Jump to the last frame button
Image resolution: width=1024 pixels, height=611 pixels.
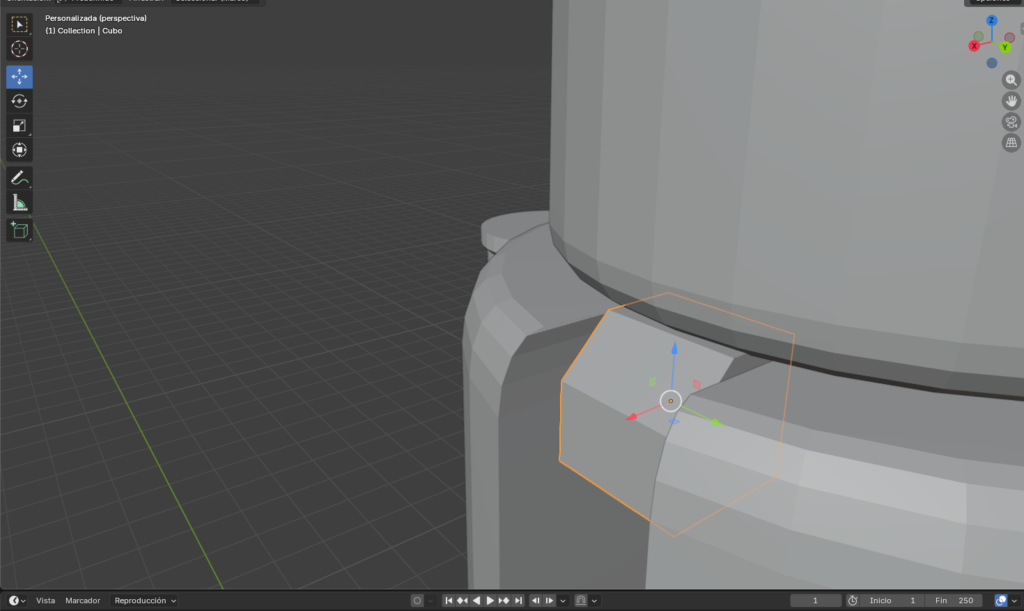pyautogui.click(x=518, y=601)
